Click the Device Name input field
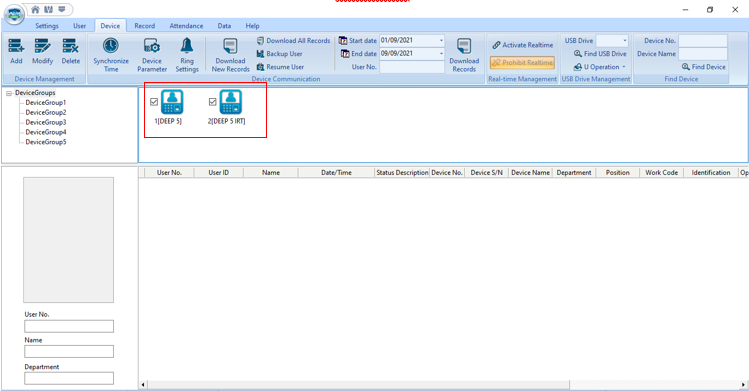749x391 pixels. point(703,54)
